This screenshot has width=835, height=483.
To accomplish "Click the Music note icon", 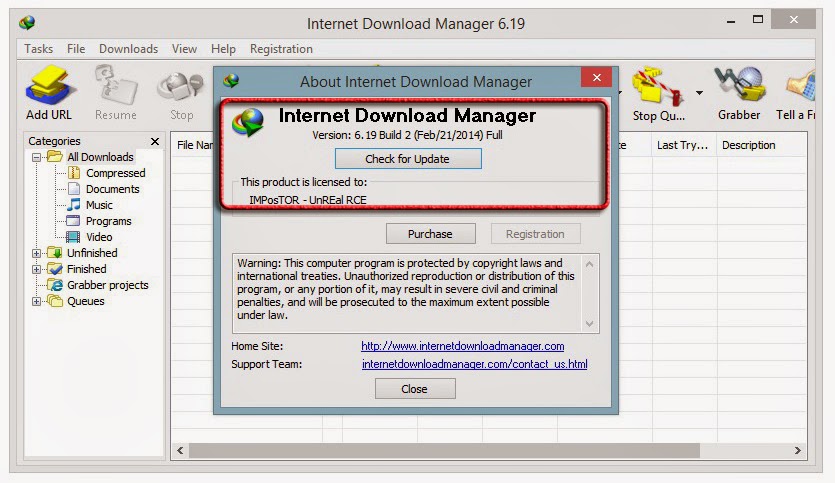I will coord(74,205).
